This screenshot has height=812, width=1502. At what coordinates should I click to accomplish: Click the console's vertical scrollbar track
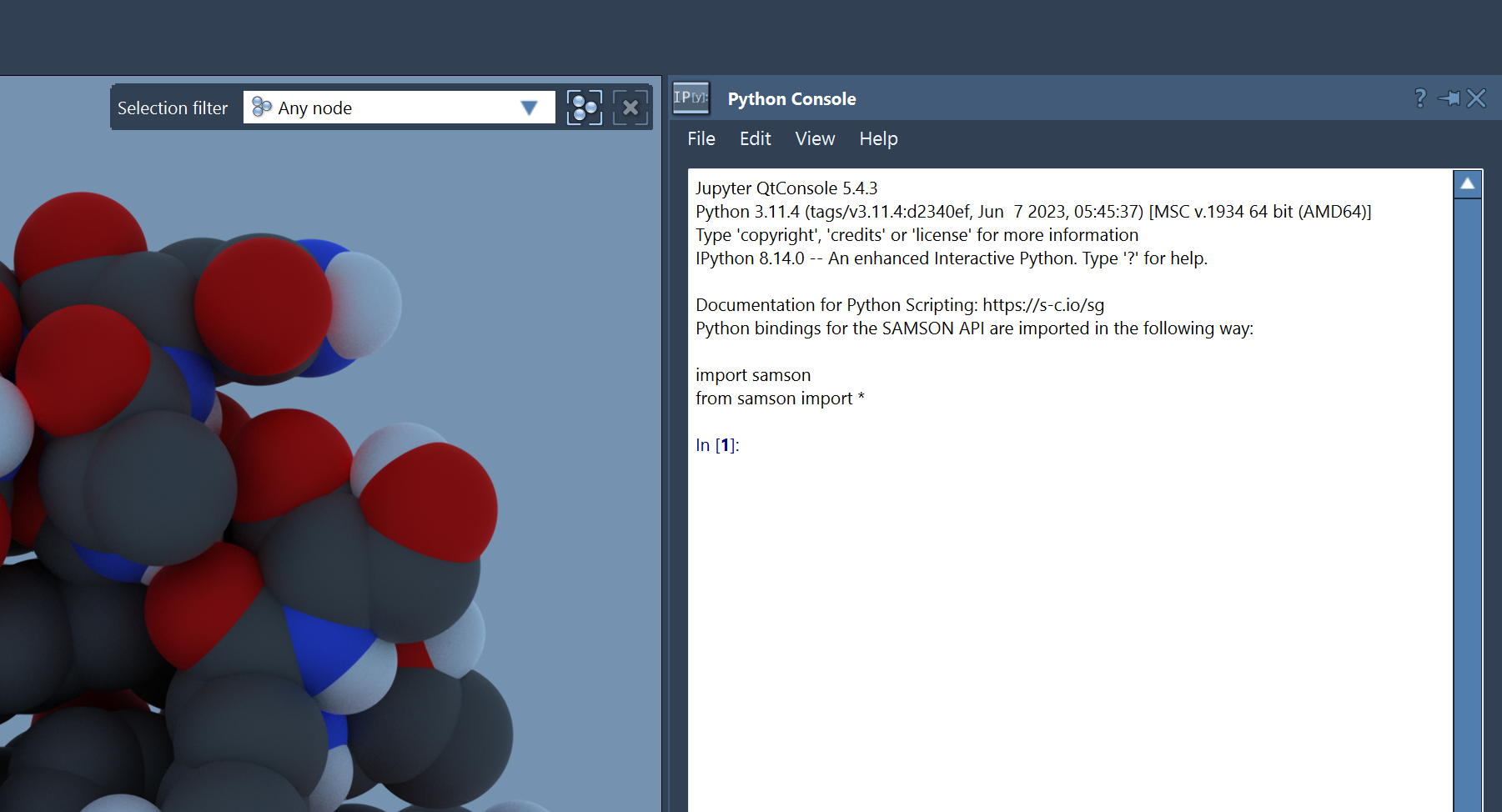click(x=1467, y=500)
